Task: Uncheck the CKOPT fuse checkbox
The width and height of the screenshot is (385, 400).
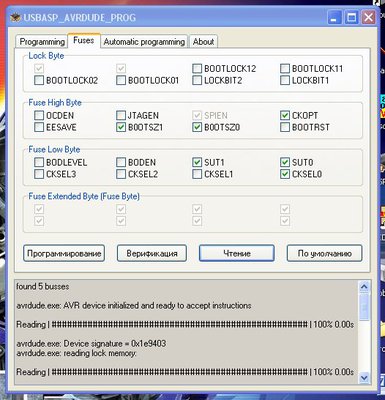Action: tap(285, 115)
